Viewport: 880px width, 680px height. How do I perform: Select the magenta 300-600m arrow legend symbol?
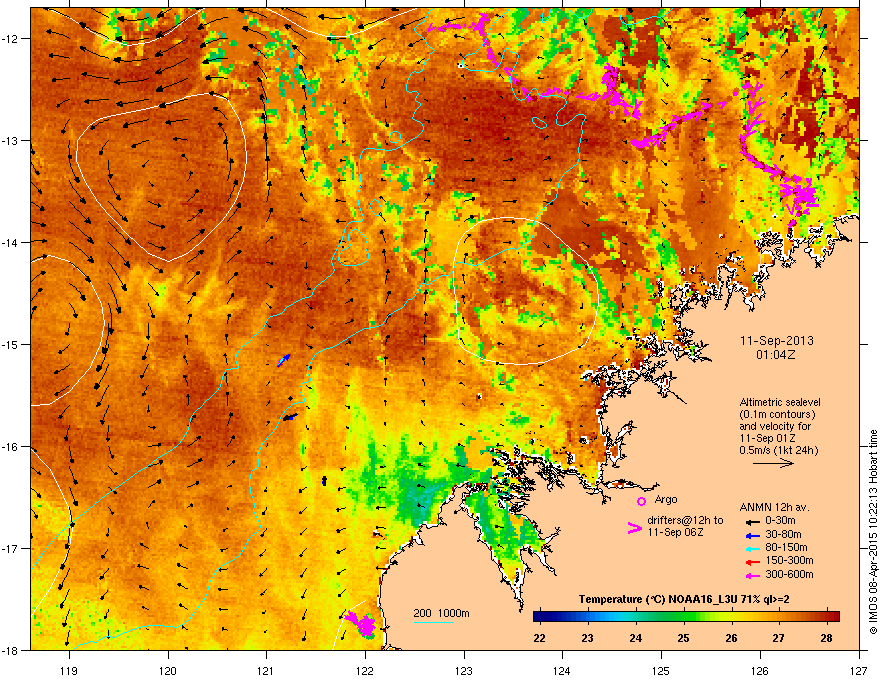coord(752,575)
